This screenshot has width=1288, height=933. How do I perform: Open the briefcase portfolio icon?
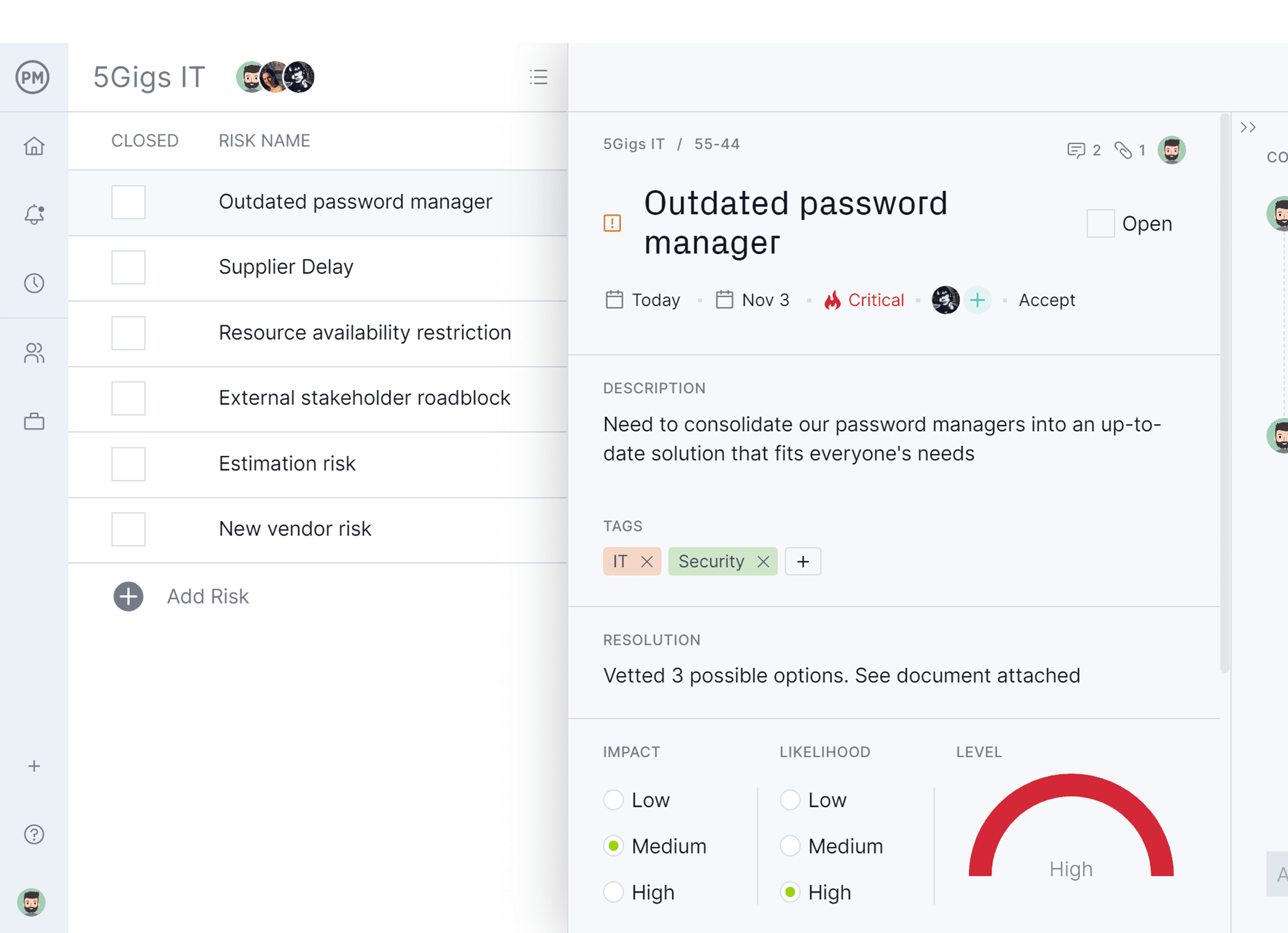[34, 421]
